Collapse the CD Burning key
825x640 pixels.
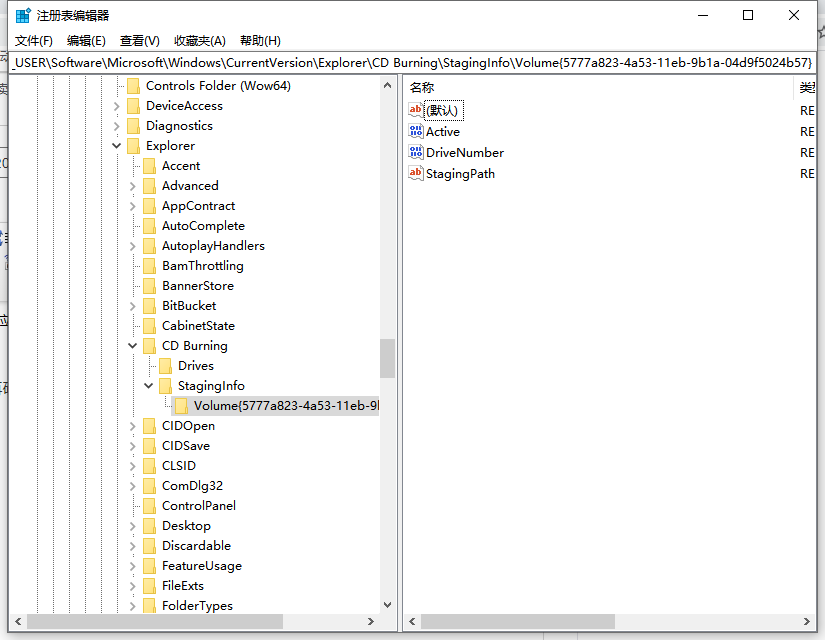[132, 345]
